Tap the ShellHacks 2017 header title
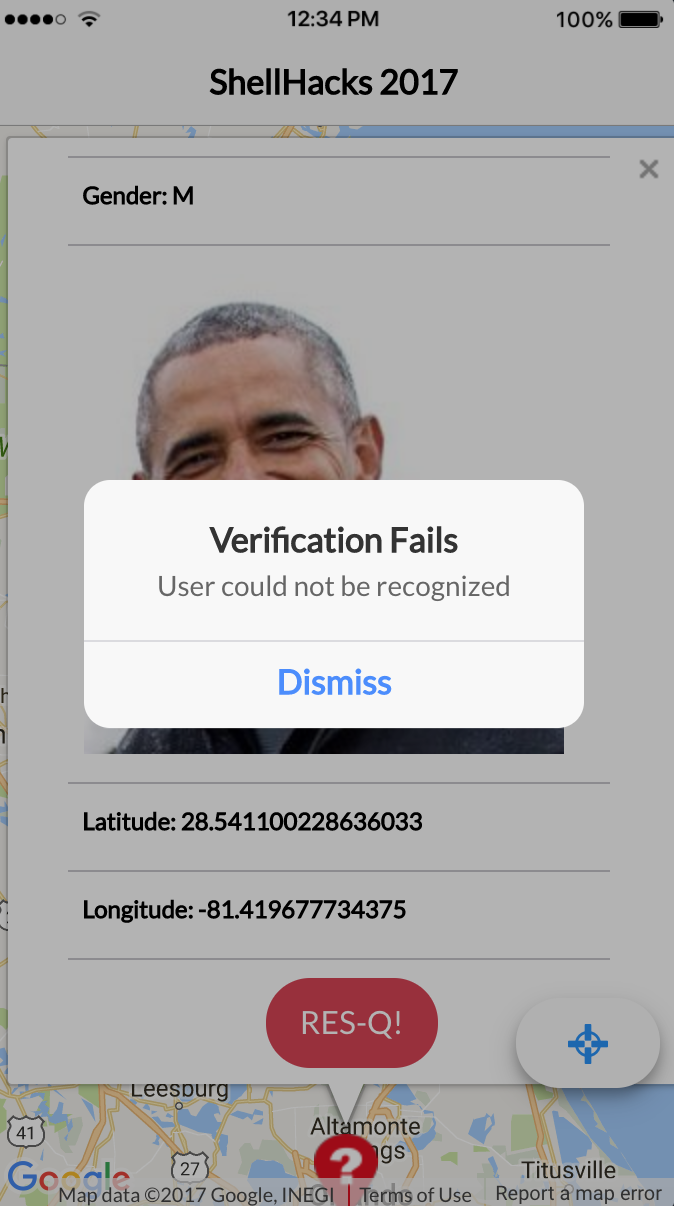674x1206 pixels. click(x=334, y=82)
